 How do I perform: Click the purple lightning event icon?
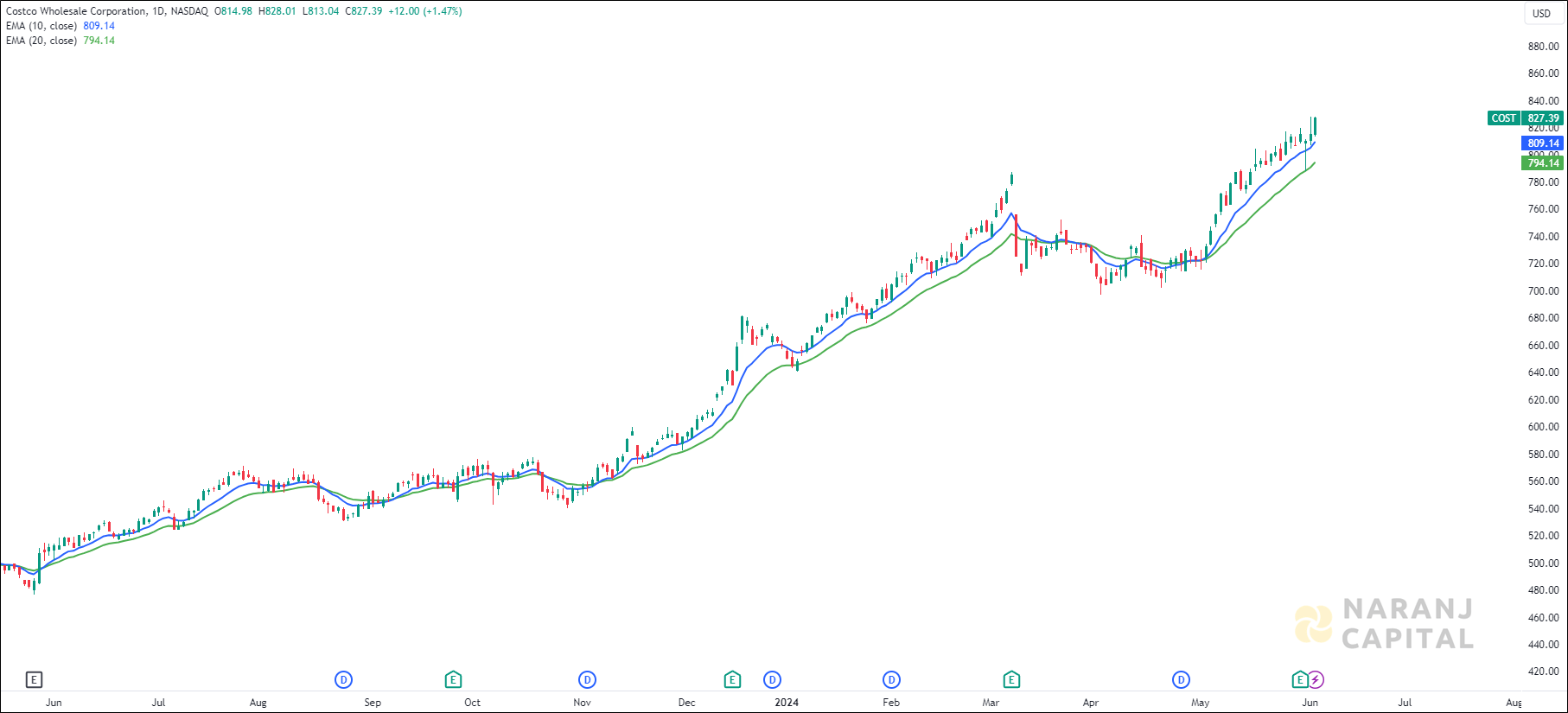(x=1316, y=680)
